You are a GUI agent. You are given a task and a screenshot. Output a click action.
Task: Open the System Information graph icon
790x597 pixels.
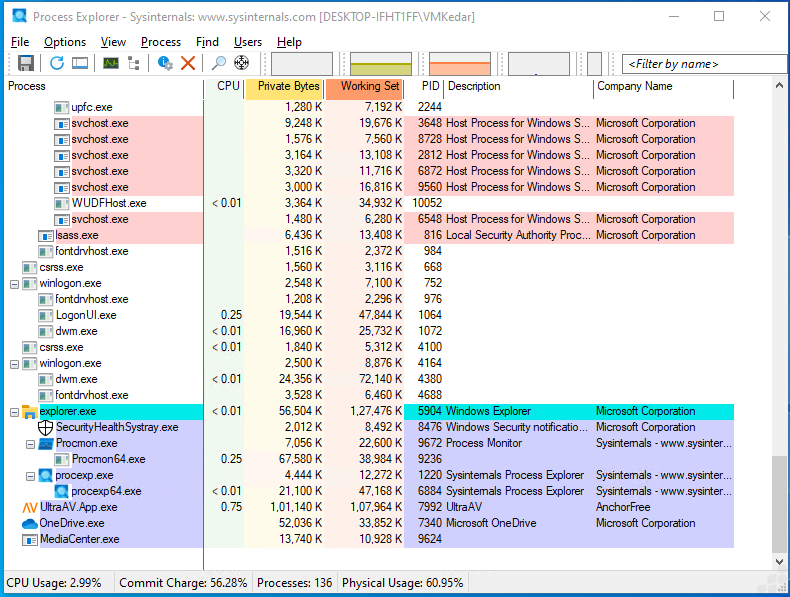coord(110,63)
